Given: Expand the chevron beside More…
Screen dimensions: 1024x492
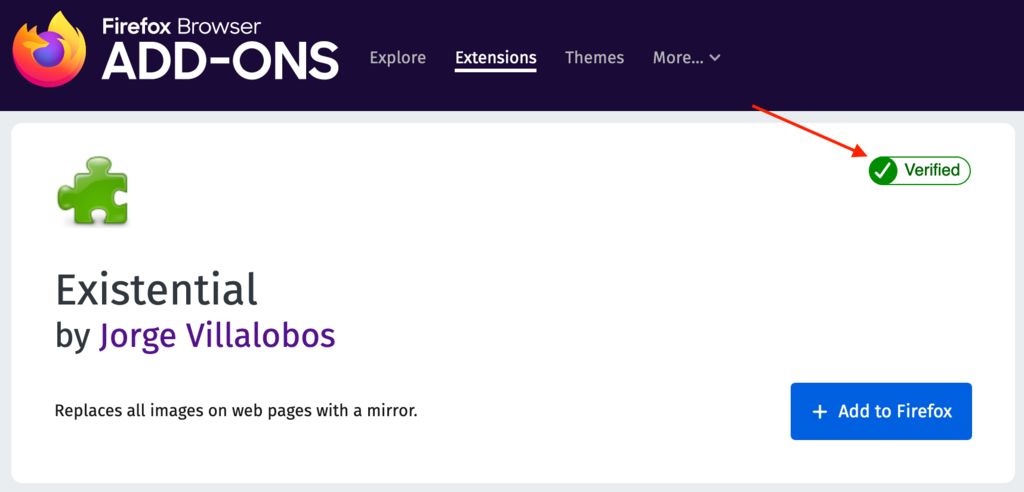Looking at the screenshot, I should [x=714, y=58].
